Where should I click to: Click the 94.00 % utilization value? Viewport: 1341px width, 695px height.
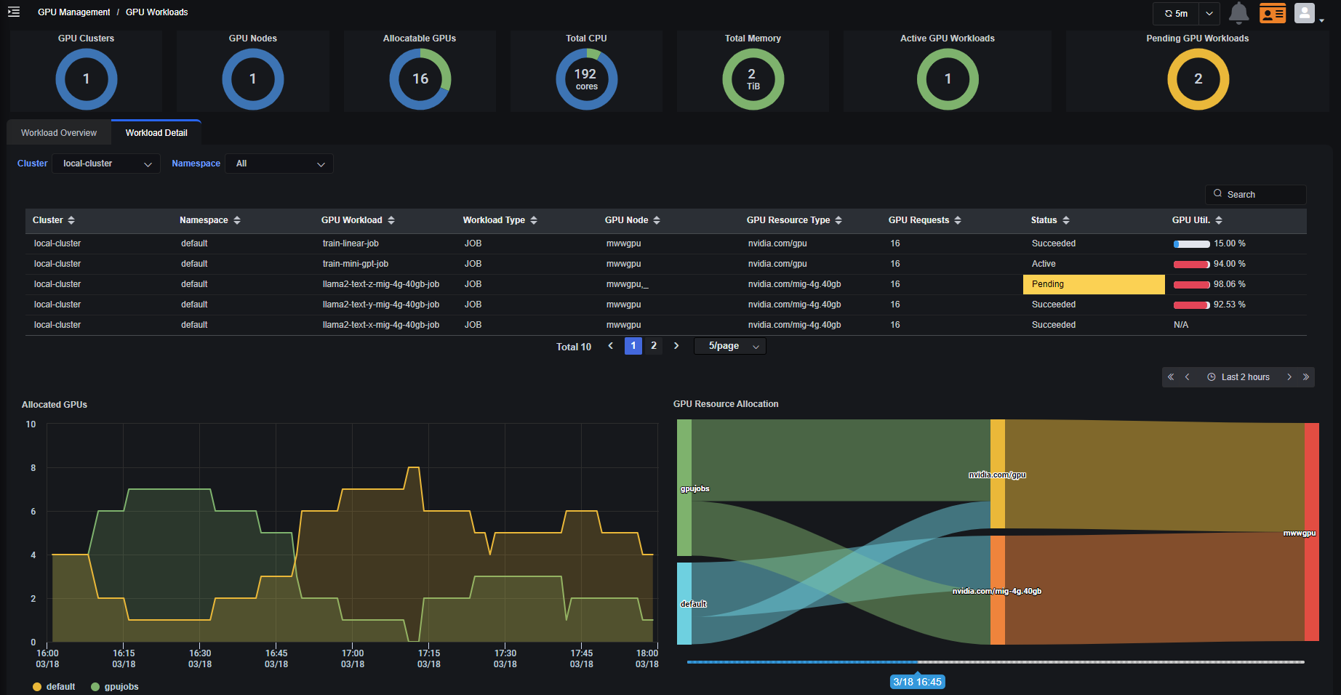(x=1229, y=264)
